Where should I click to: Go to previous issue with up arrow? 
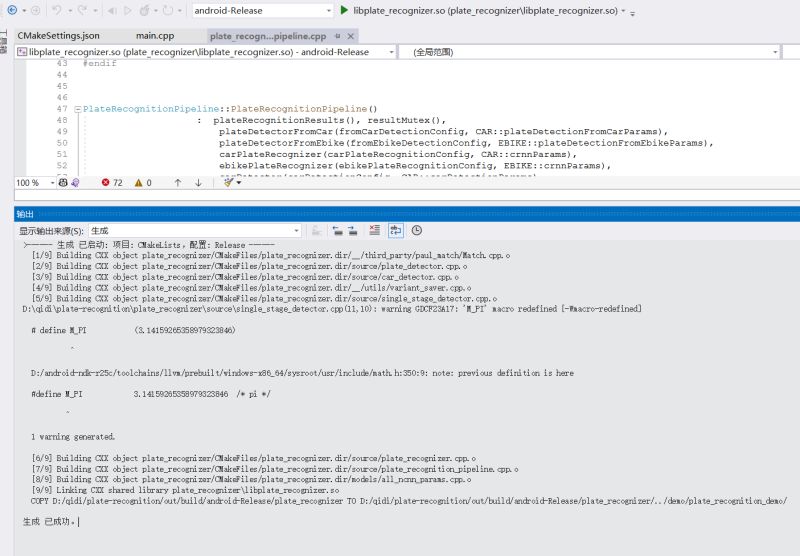tap(178, 183)
